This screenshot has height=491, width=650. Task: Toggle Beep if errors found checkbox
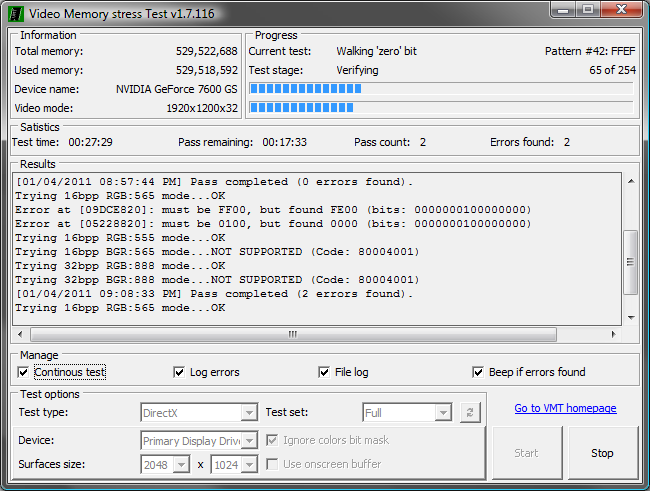click(x=478, y=372)
